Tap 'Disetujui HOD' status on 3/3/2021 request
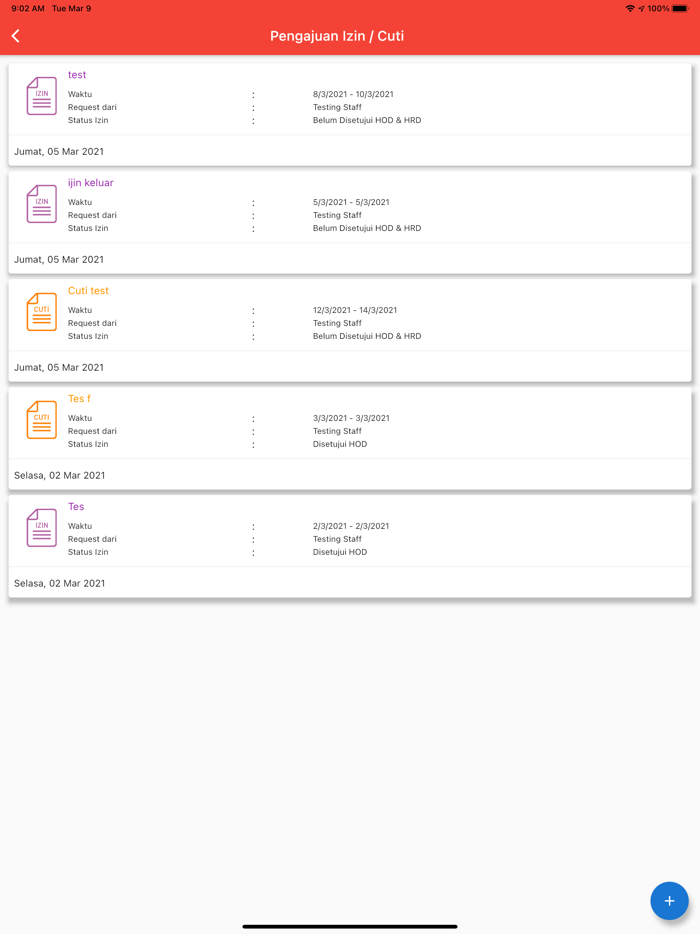This screenshot has height=934, width=700. [x=340, y=444]
